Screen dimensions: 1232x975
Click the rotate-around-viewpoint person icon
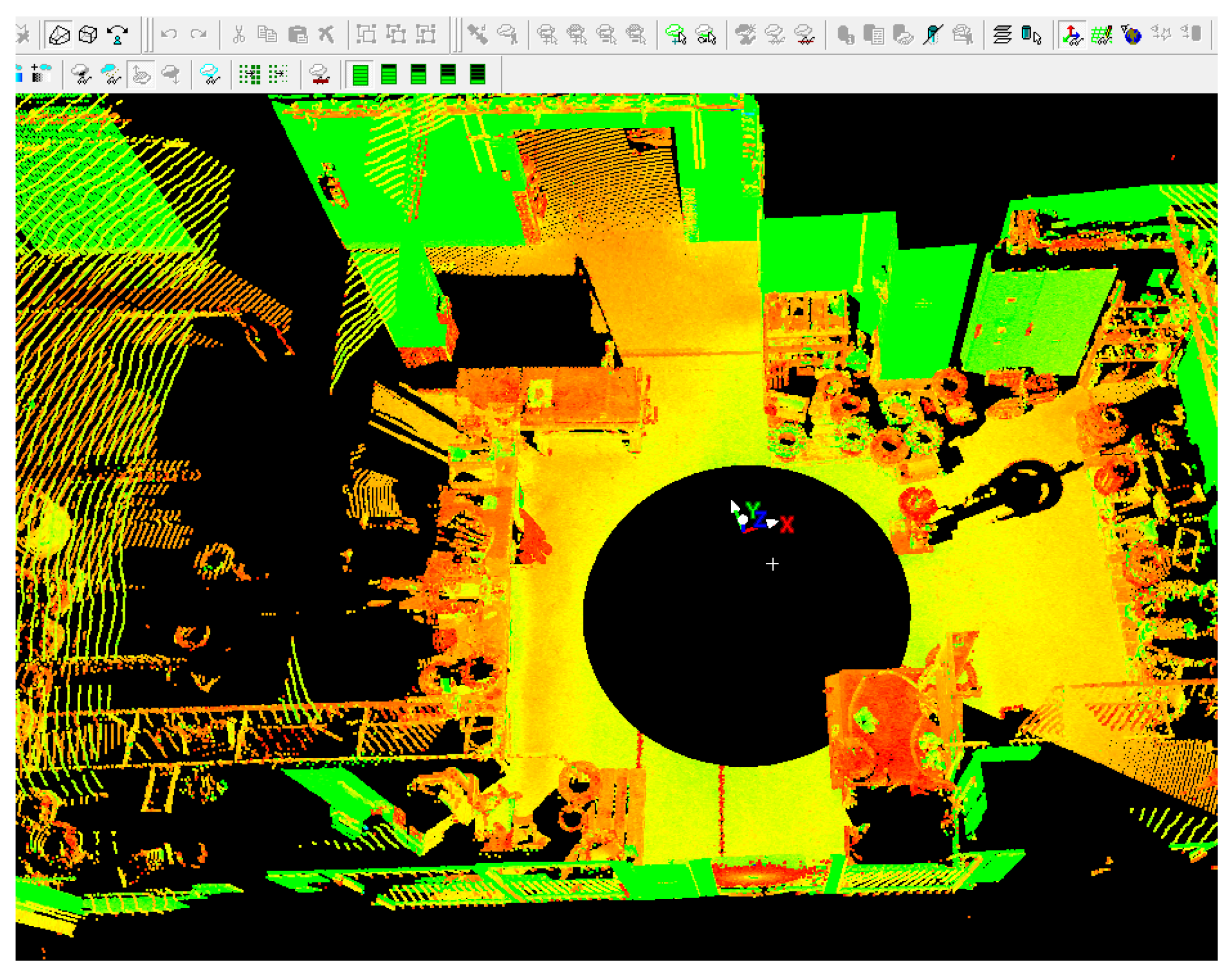point(117,35)
